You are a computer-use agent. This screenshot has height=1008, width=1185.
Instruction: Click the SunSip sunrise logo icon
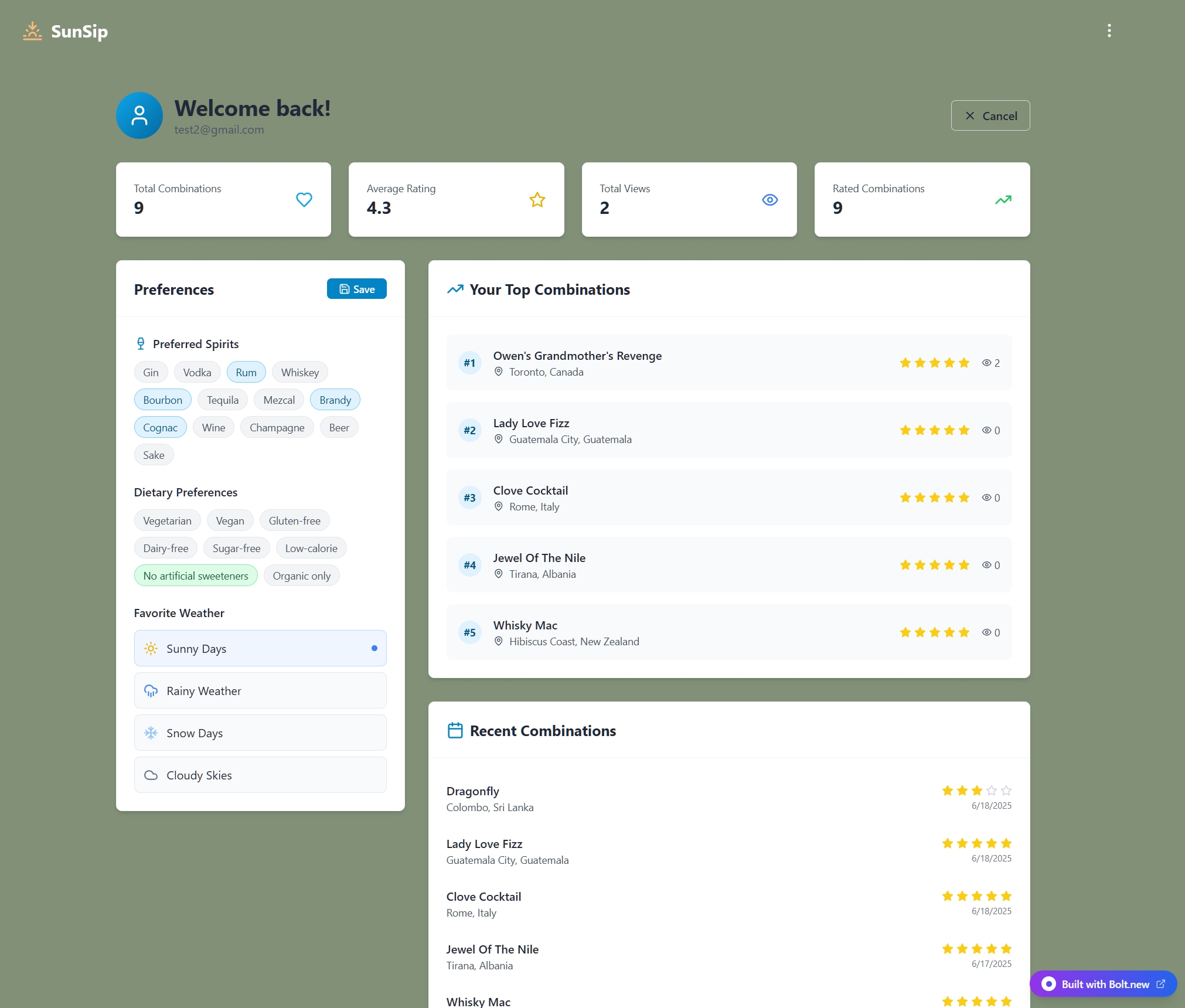coord(33,31)
